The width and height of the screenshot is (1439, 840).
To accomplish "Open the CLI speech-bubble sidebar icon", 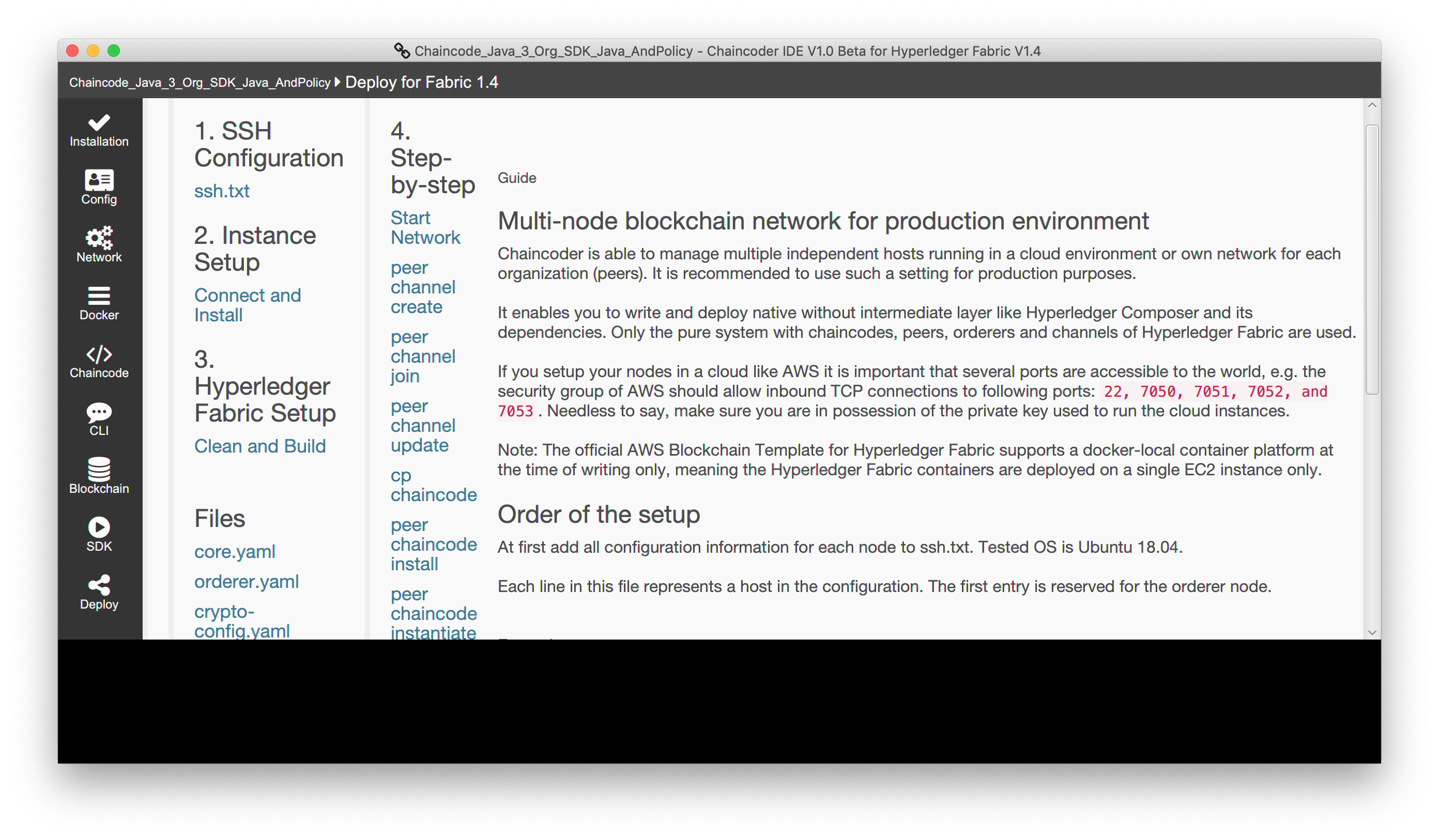I will [x=99, y=413].
